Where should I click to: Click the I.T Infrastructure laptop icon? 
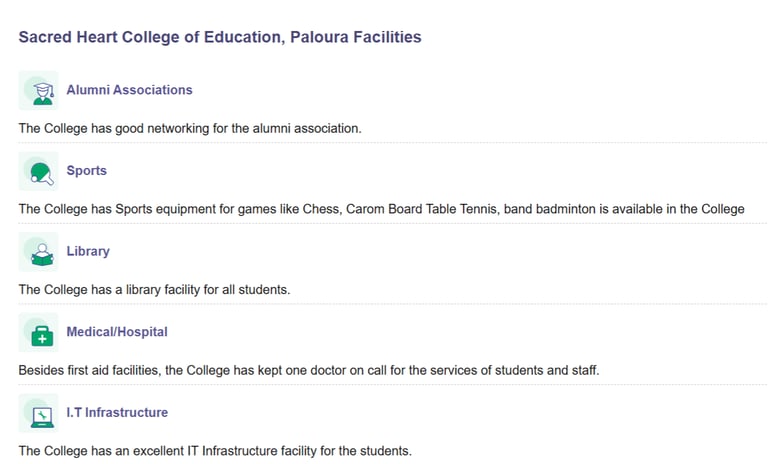(38, 413)
